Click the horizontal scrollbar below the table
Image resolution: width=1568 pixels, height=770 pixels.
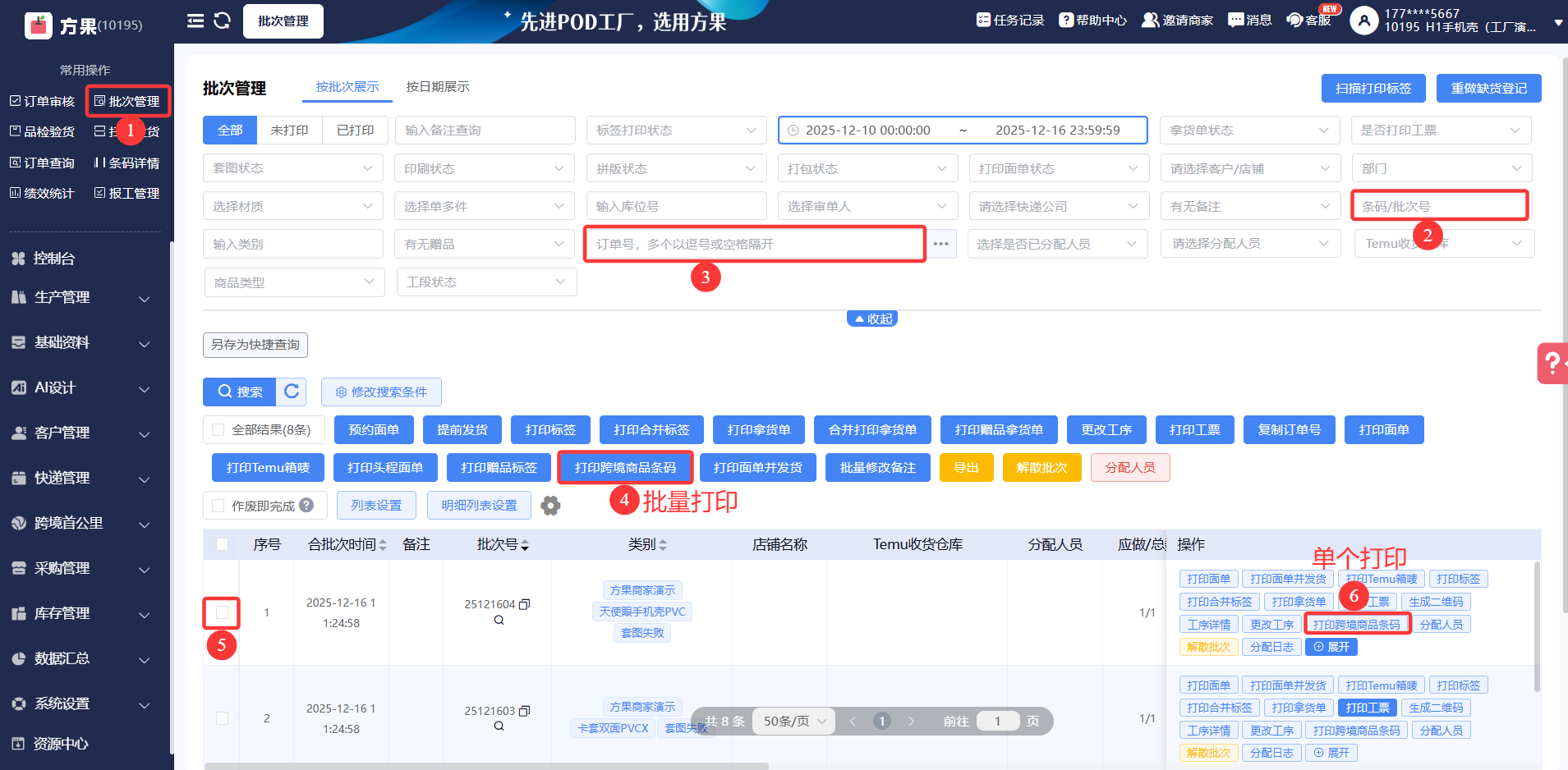[486, 767]
